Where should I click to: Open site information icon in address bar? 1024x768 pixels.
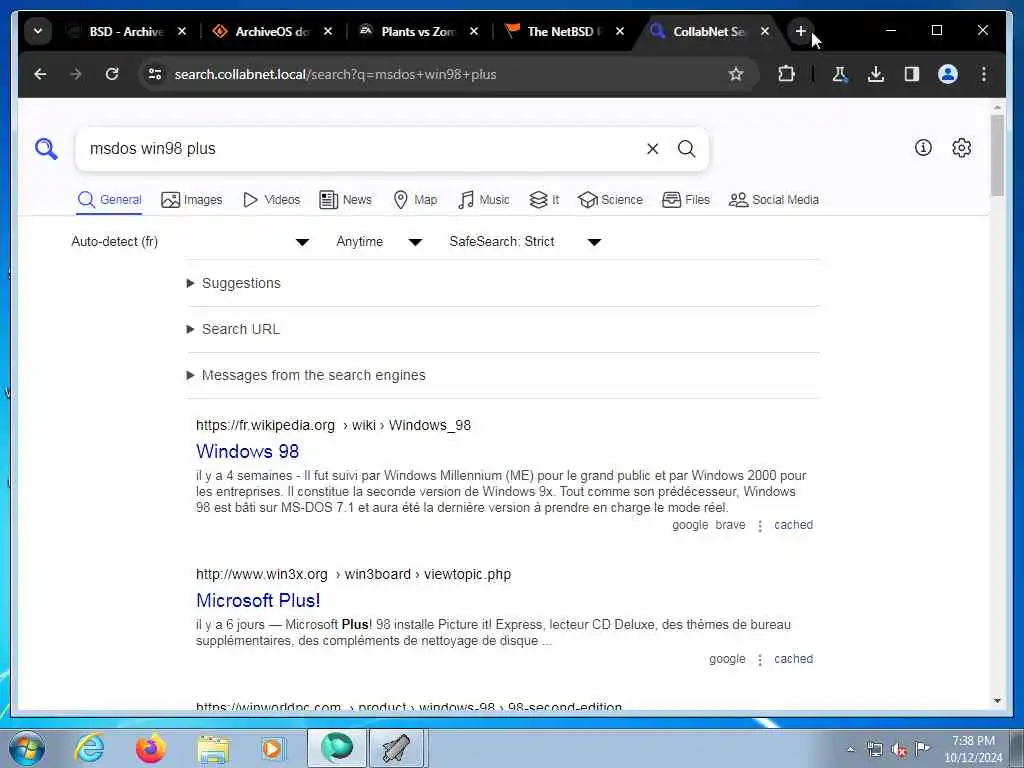(x=155, y=74)
